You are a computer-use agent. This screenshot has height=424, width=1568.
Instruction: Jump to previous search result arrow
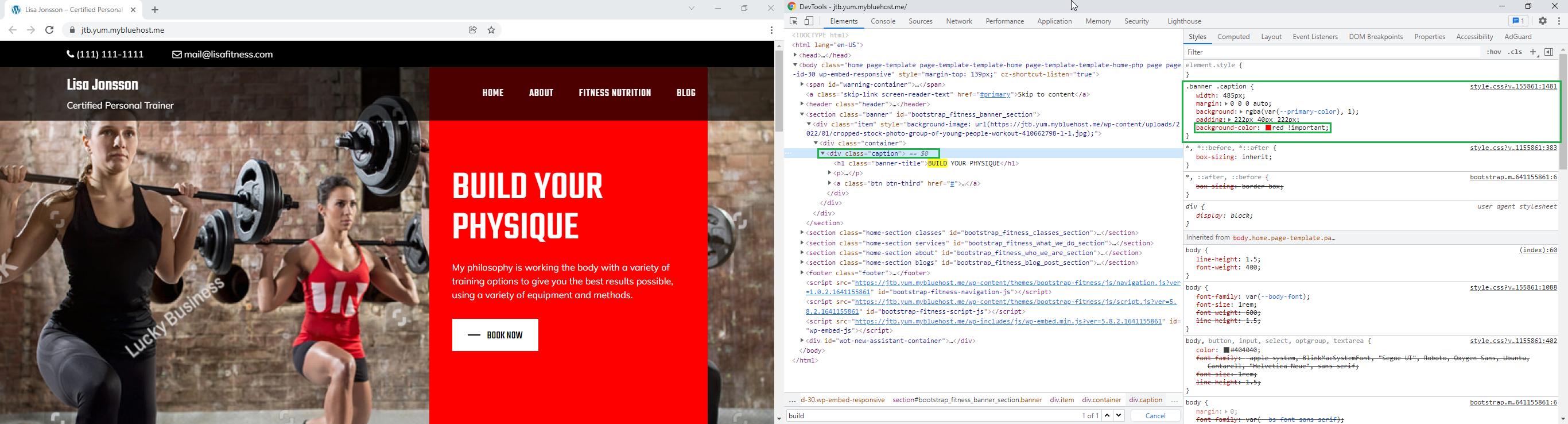pyautogui.click(x=1107, y=415)
